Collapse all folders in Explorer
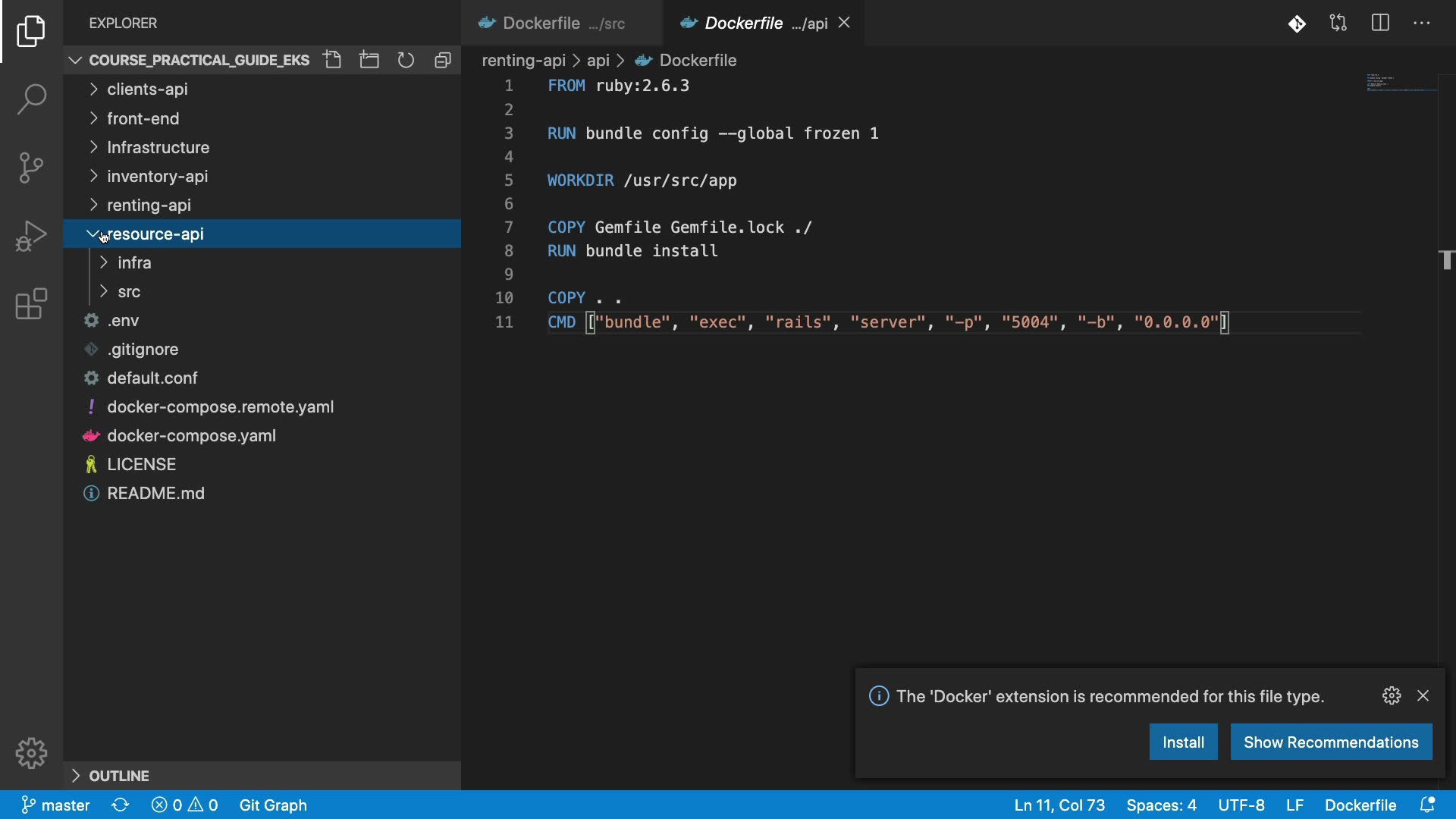The height and width of the screenshot is (819, 1456). (x=443, y=60)
